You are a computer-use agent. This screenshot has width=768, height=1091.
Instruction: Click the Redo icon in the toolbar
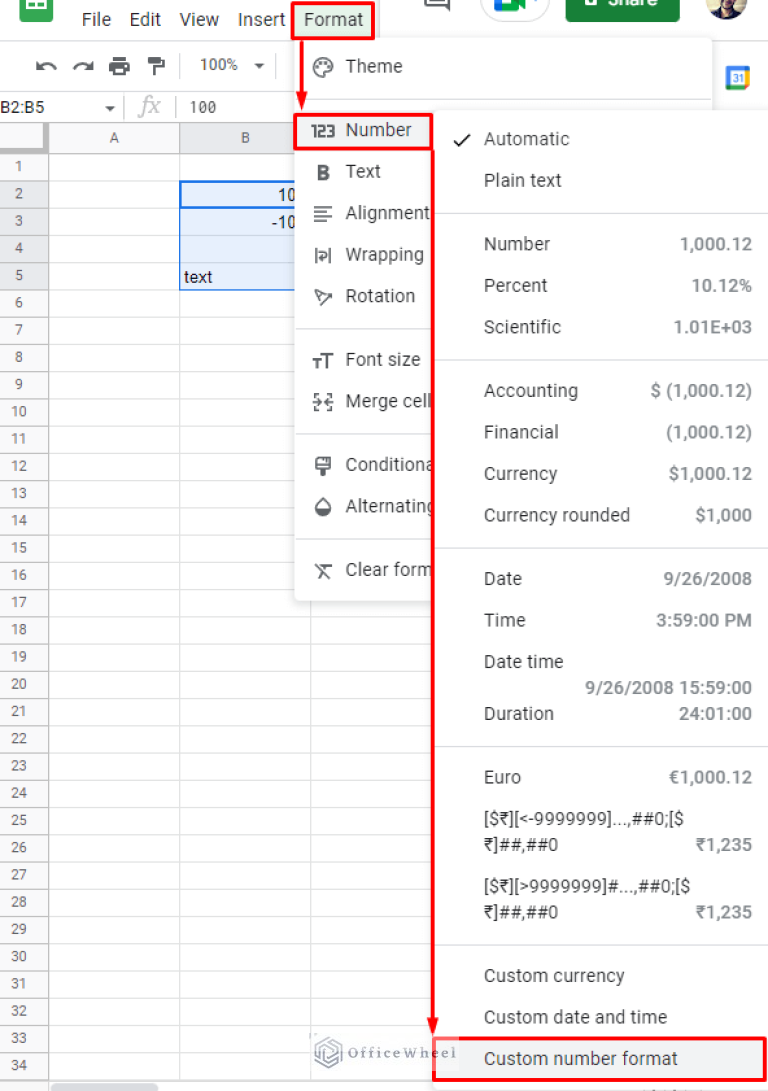[83, 64]
